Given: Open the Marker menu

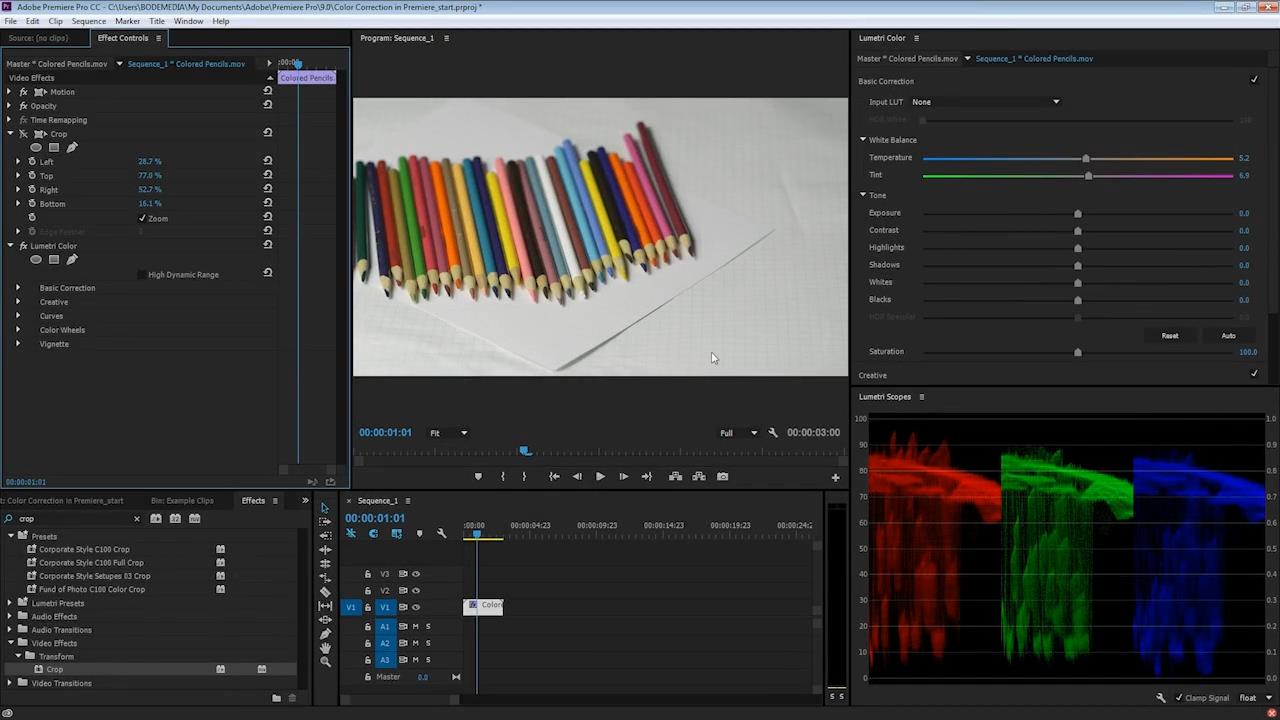Looking at the screenshot, I should pyautogui.click(x=128, y=21).
